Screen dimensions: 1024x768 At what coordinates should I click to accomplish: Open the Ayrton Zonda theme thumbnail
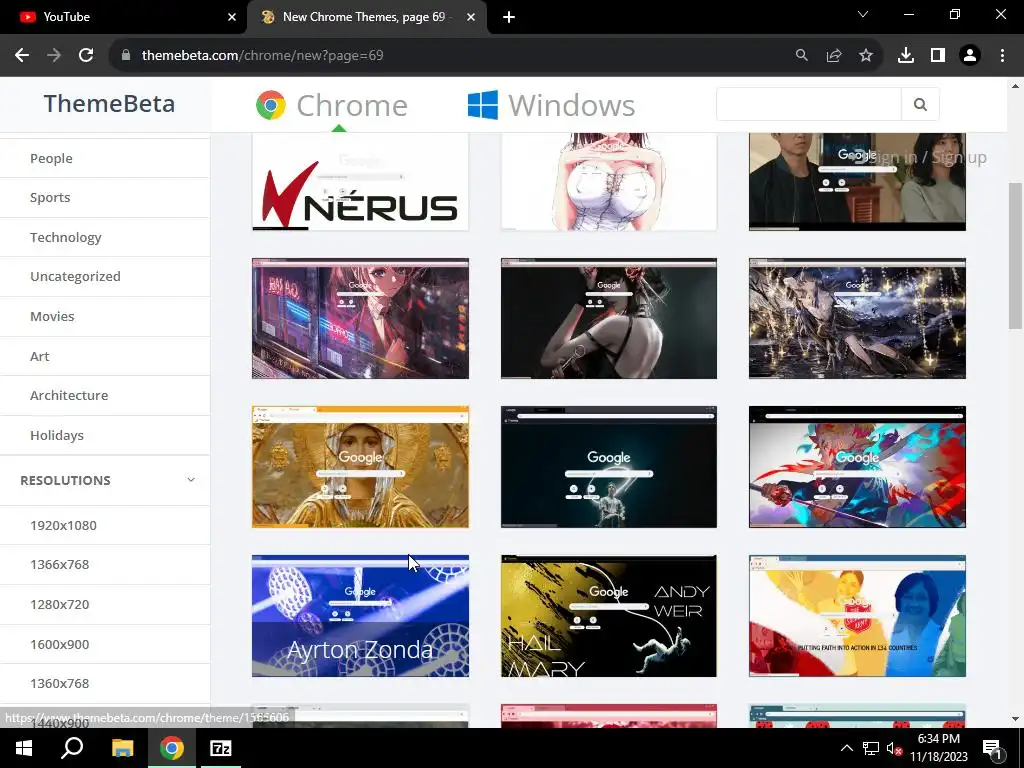pyautogui.click(x=360, y=616)
